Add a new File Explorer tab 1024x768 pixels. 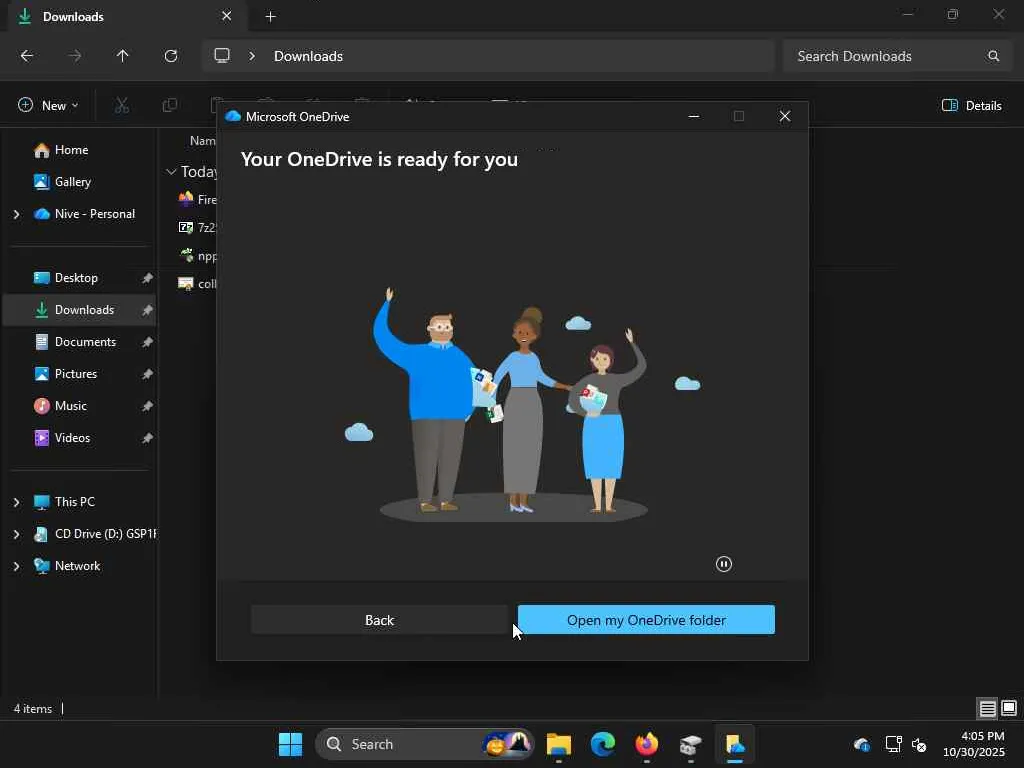pyautogui.click(x=270, y=16)
